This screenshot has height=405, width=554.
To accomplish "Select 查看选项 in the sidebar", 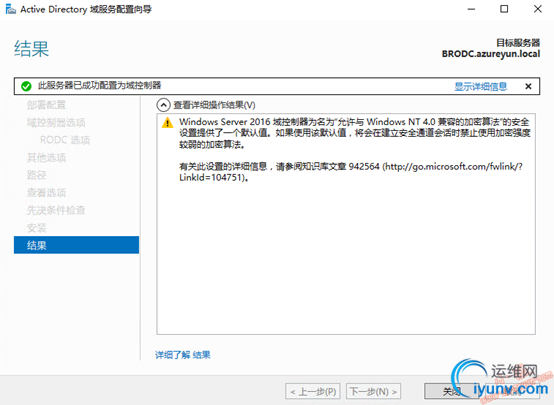I will [46, 193].
